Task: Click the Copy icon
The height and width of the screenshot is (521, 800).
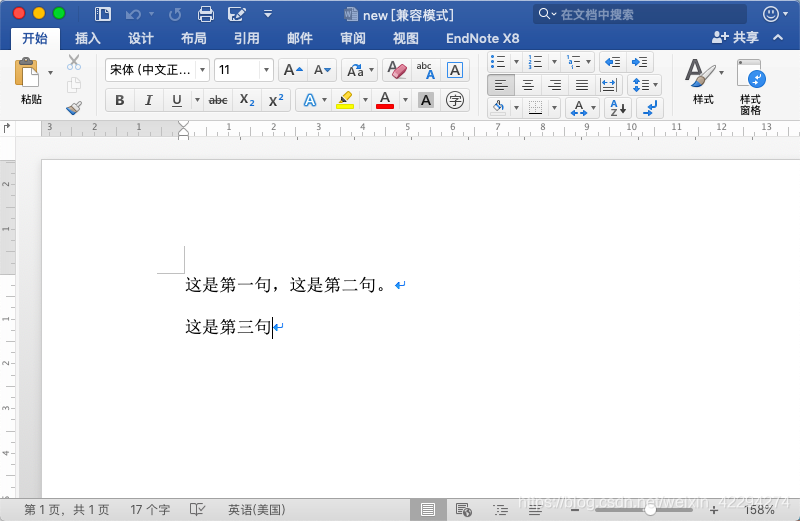Action: 74,85
